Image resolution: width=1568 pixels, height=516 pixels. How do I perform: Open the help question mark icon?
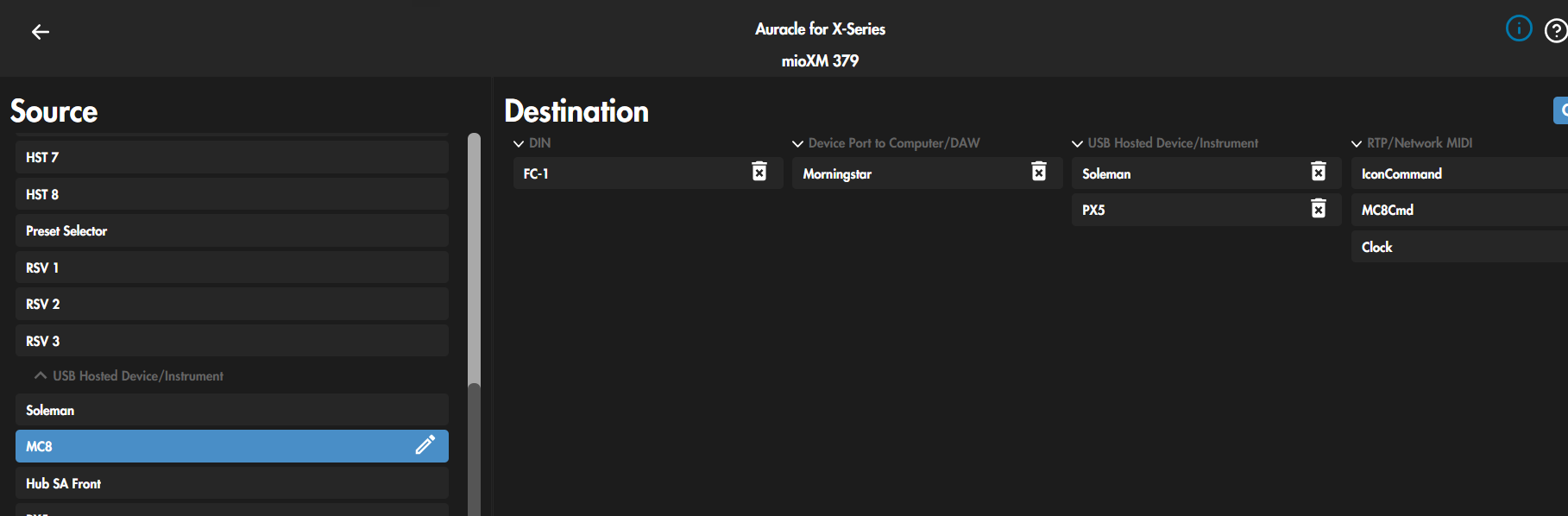point(1555,31)
